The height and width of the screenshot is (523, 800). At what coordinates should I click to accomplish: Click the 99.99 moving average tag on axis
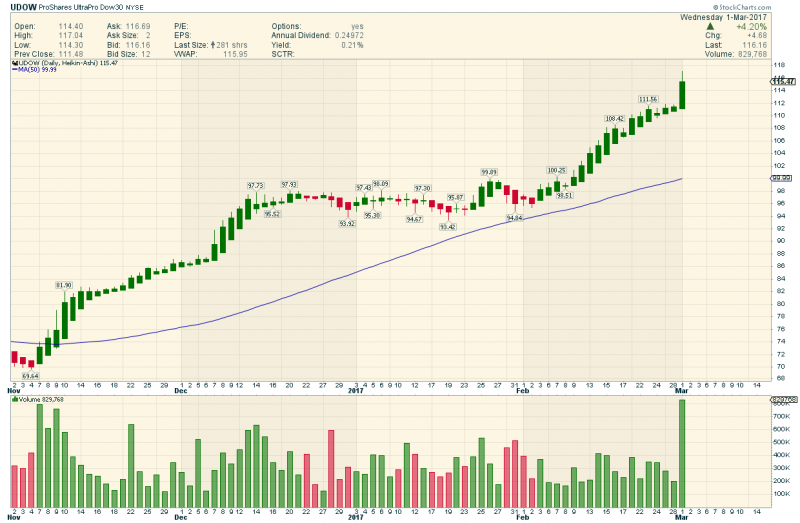(x=781, y=178)
